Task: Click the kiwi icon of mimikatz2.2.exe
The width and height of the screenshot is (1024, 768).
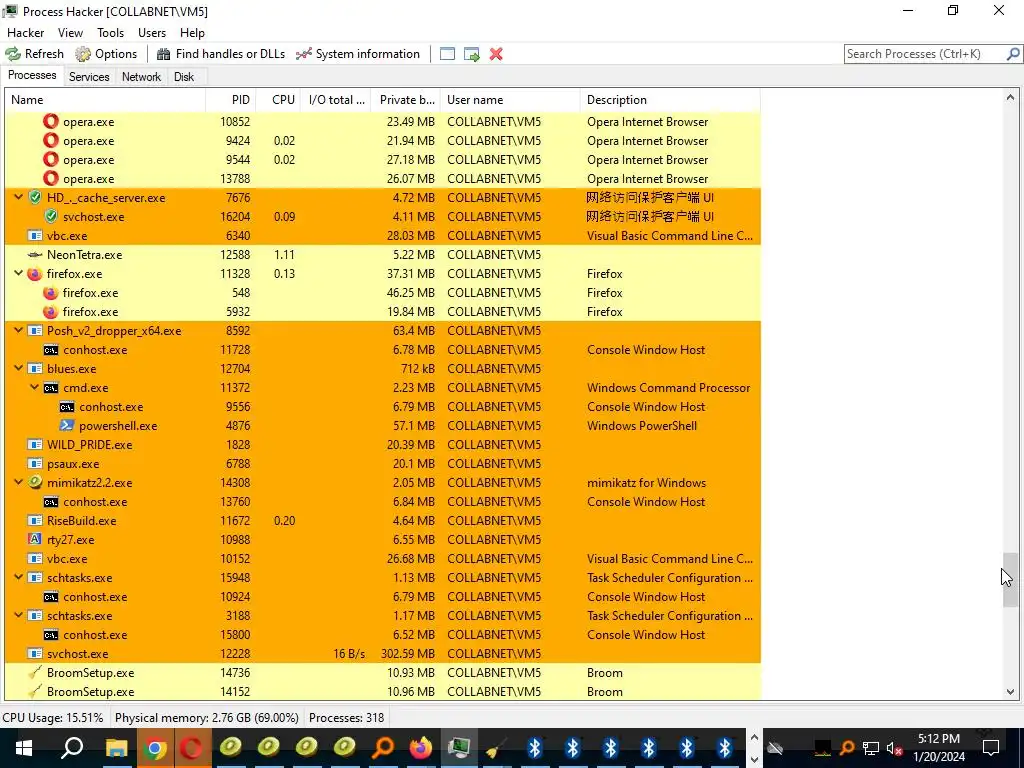Action: click(x=35, y=483)
